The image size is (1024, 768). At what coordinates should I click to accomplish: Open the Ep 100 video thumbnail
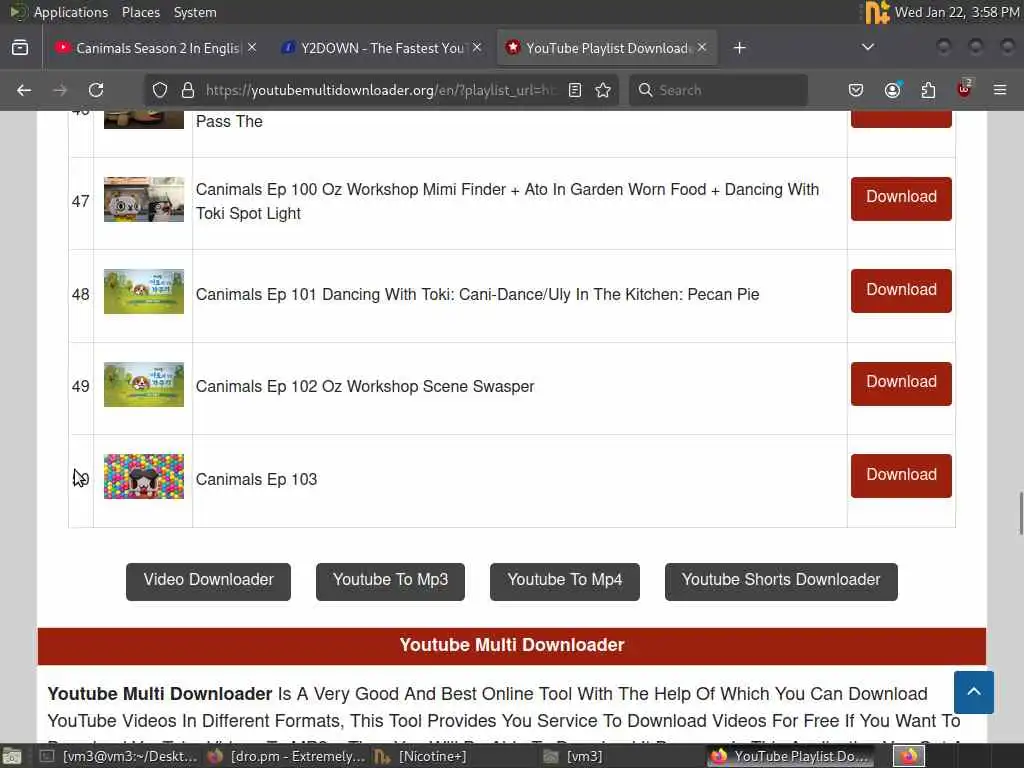(x=144, y=199)
